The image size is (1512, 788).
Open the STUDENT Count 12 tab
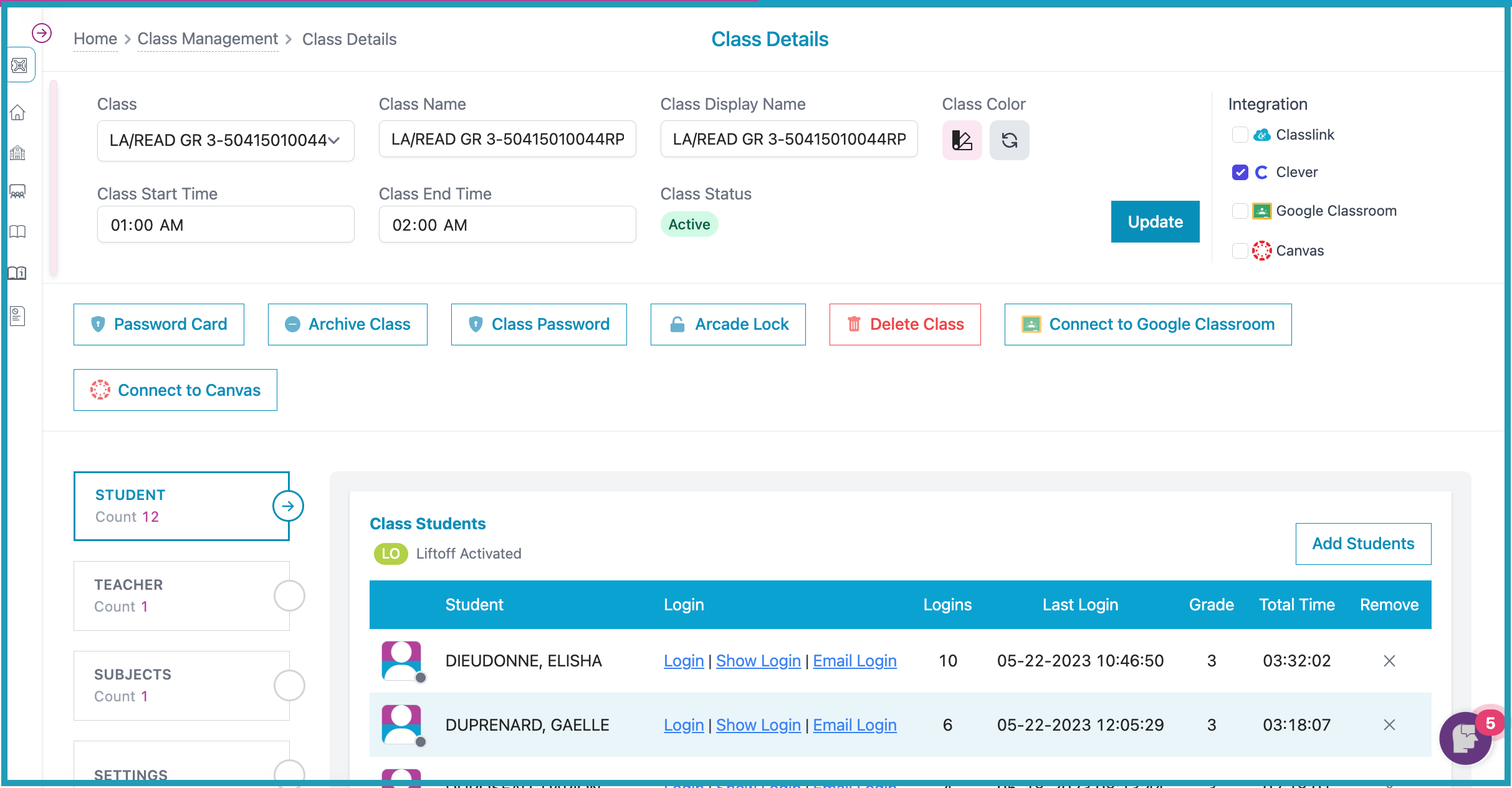tap(181, 506)
